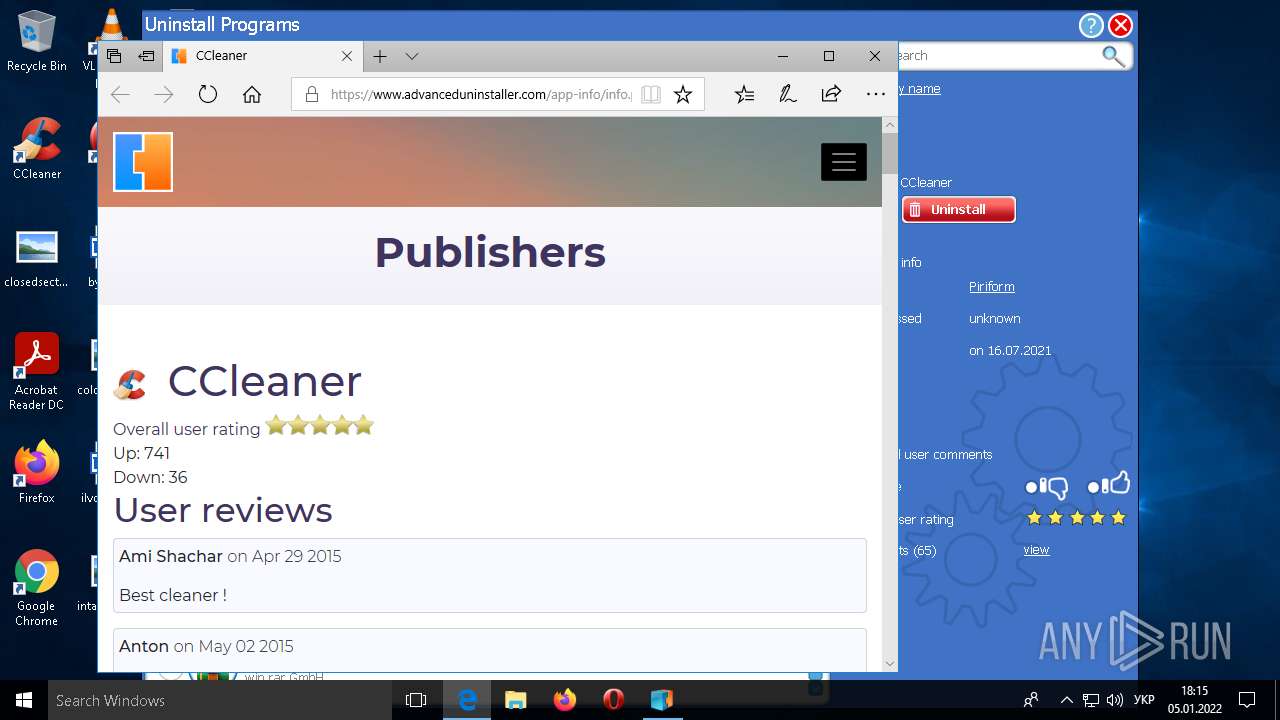
Task: Share this web page from Edge
Action: 831,94
